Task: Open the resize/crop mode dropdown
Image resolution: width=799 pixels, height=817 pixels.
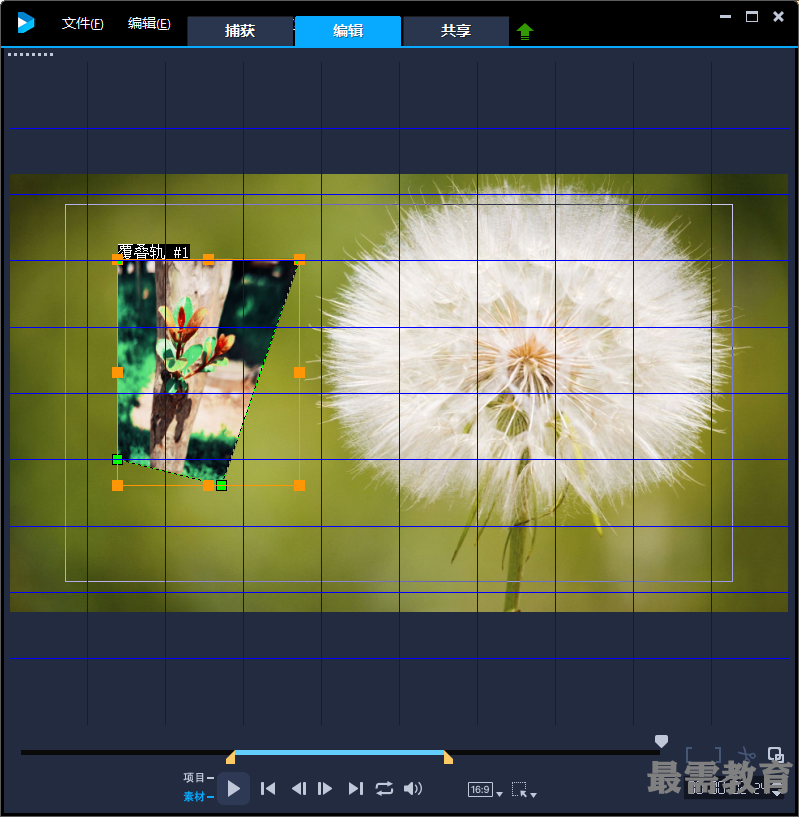Action: 524,790
